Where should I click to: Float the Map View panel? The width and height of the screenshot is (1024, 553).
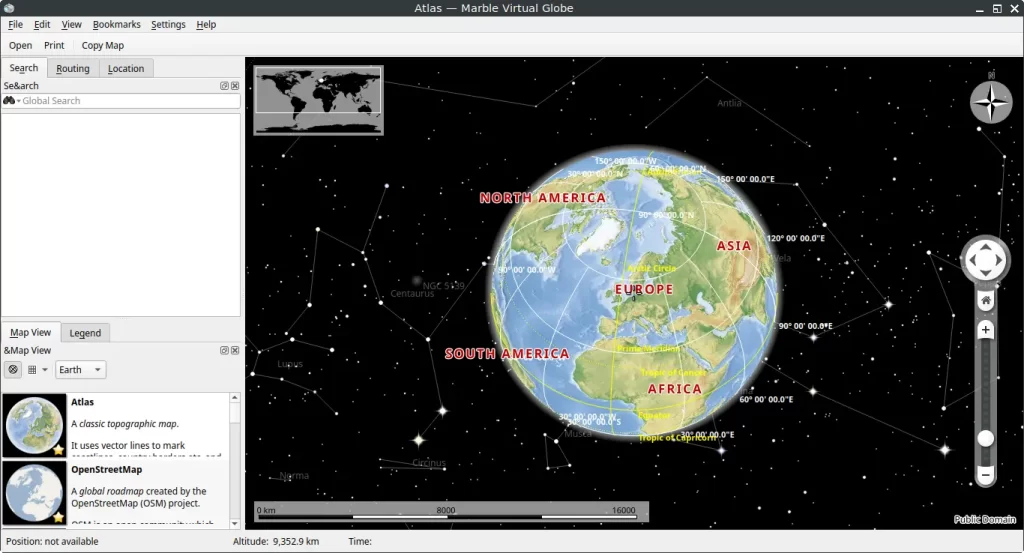coord(224,351)
